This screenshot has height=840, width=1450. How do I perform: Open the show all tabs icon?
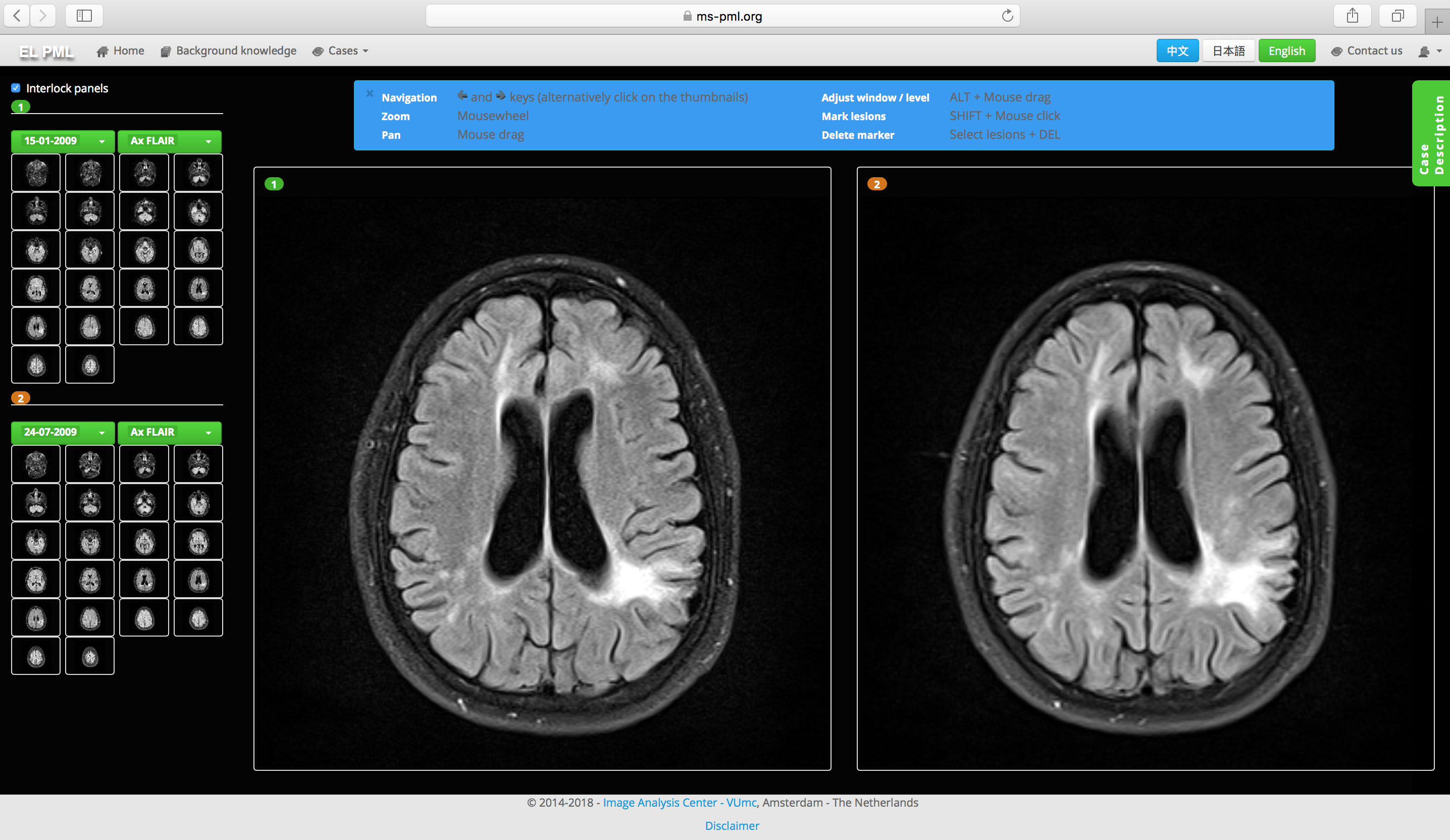pos(1397,16)
